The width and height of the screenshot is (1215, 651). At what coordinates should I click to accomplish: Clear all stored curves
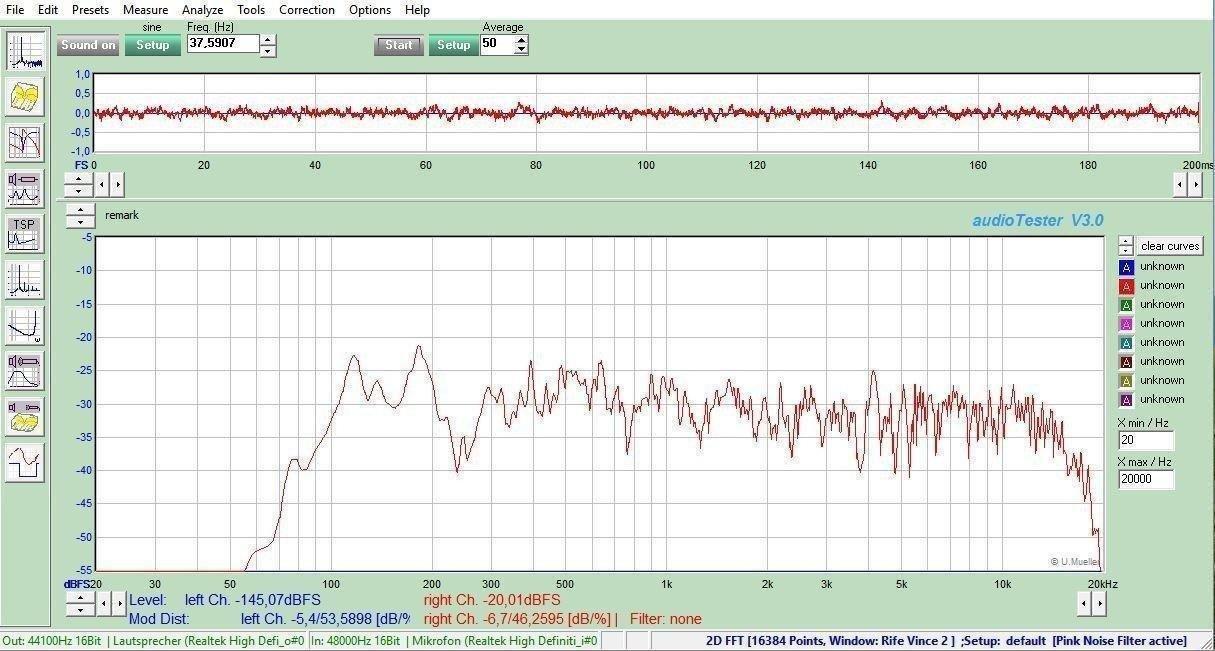(x=1170, y=246)
